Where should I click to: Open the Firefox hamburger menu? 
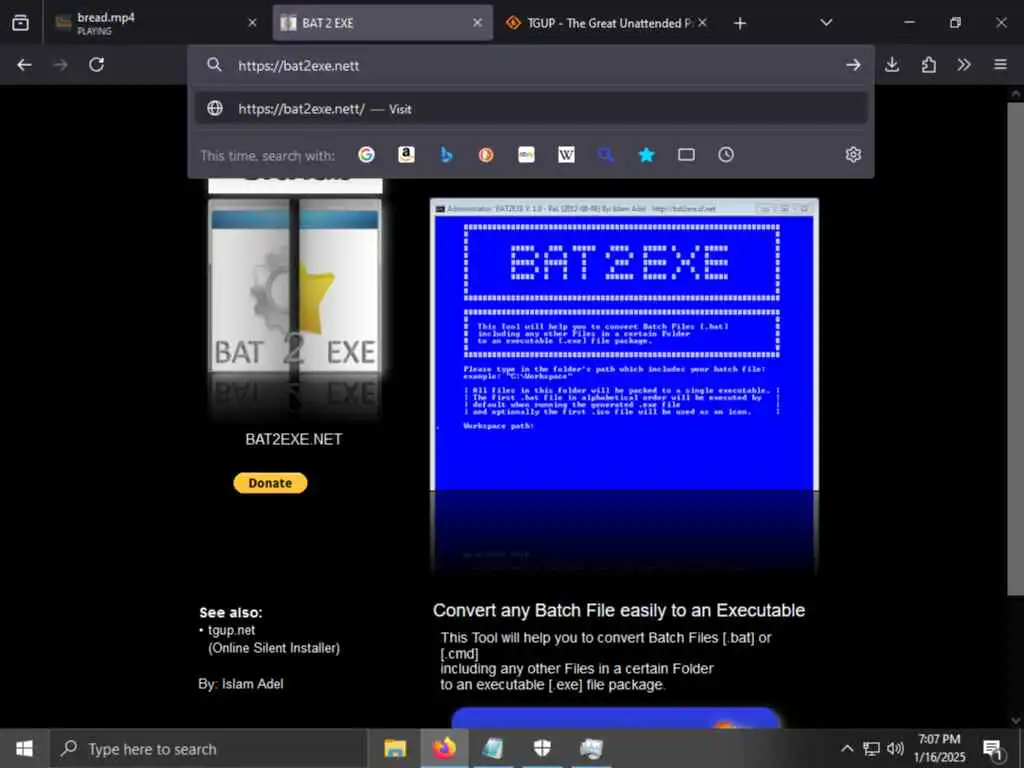[x=1000, y=65]
